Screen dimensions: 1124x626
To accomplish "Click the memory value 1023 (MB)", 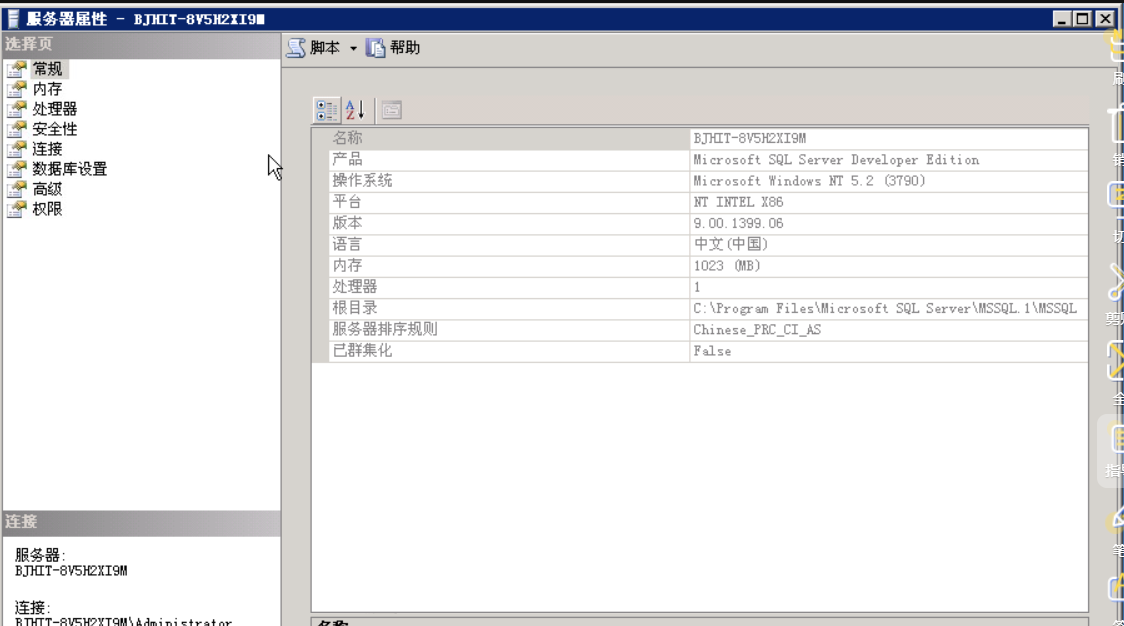I will pos(727,266).
